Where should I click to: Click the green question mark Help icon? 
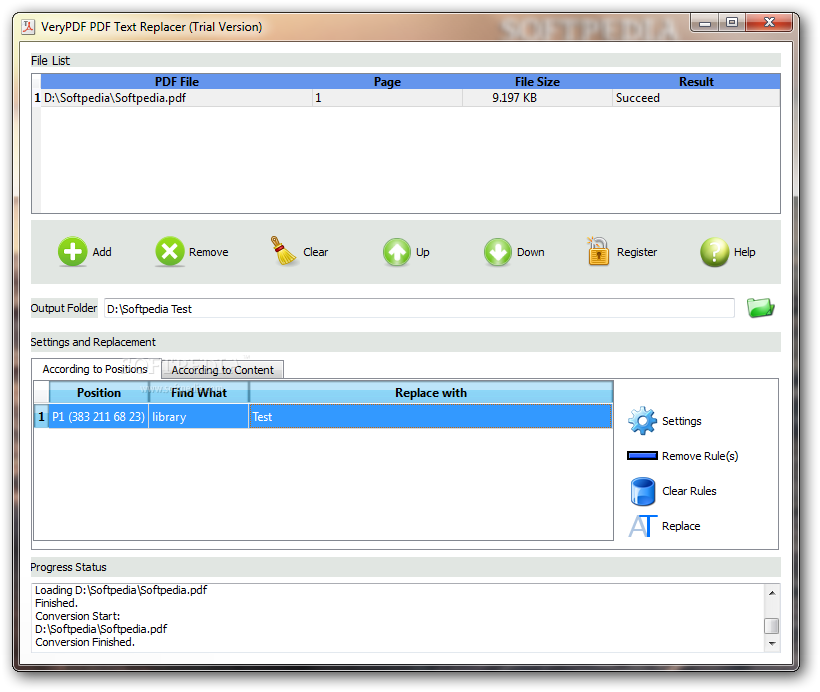point(714,252)
